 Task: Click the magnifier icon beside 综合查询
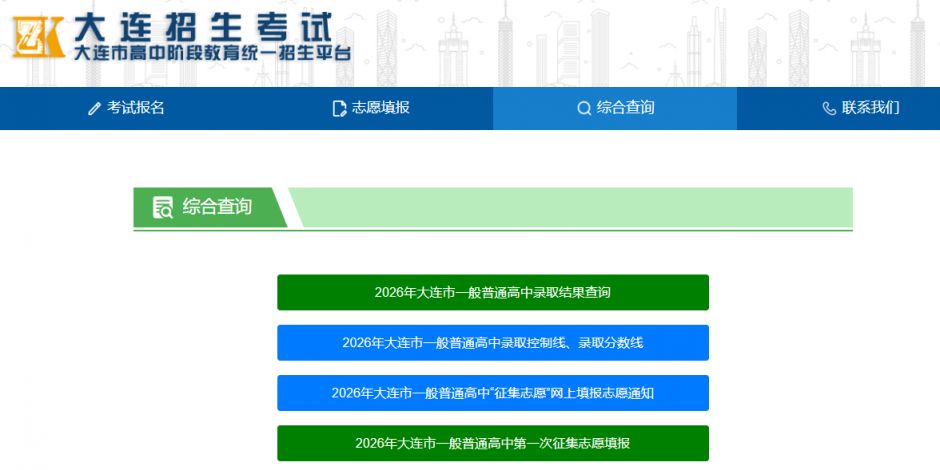(x=584, y=109)
